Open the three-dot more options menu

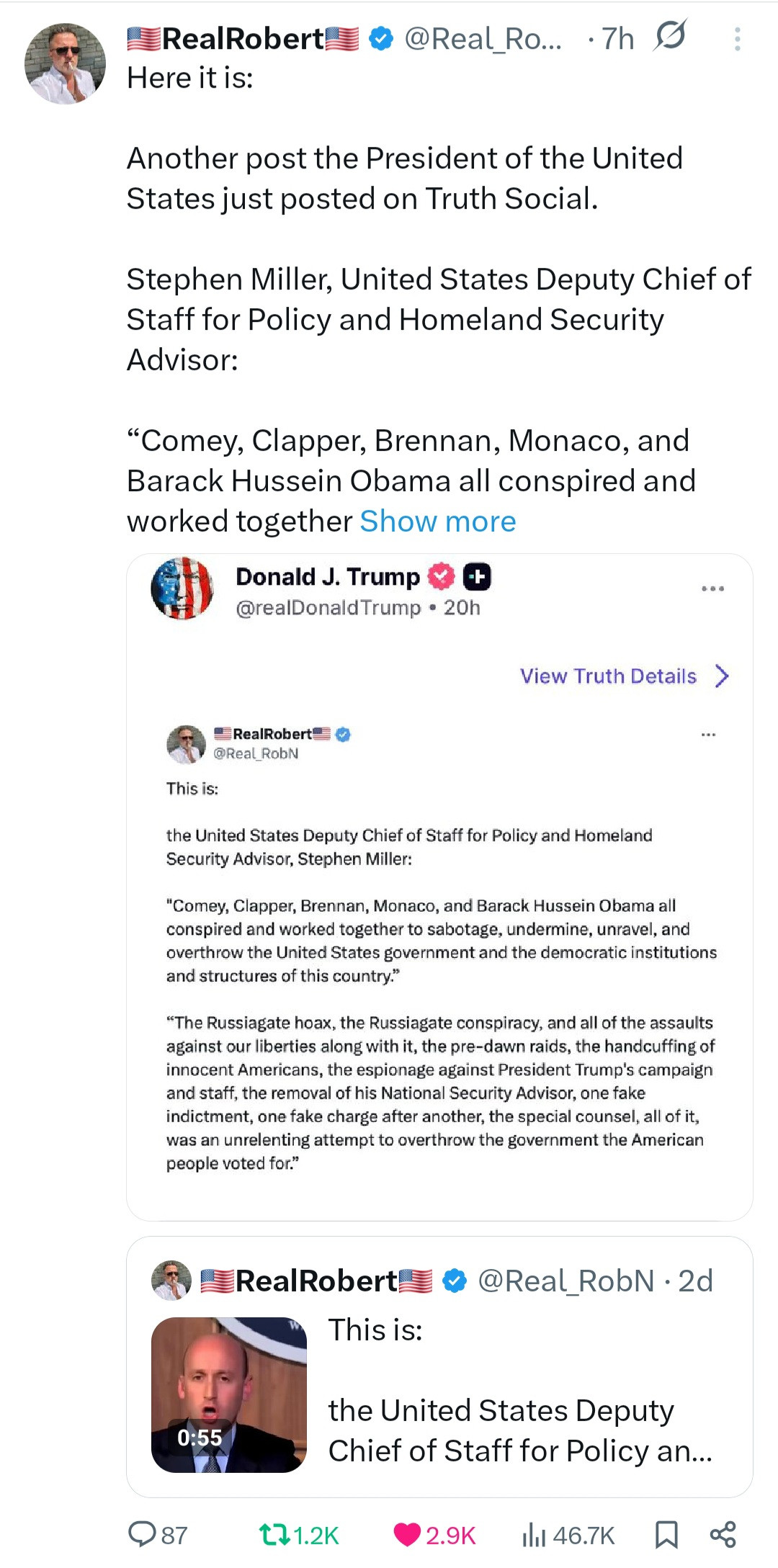pyautogui.click(x=737, y=39)
